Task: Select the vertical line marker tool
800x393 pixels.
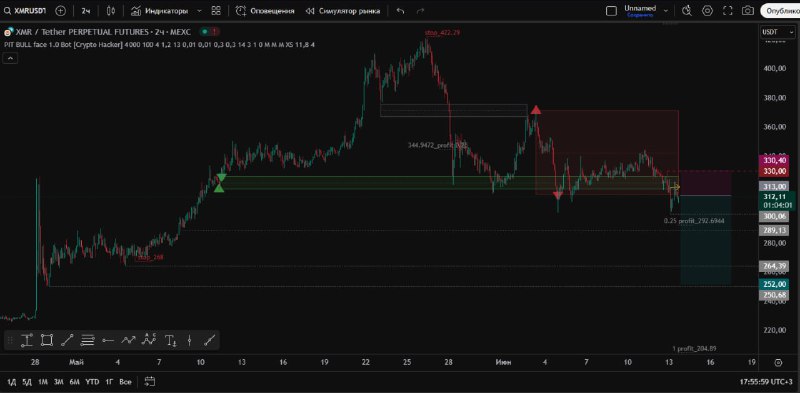Action: click(190, 340)
